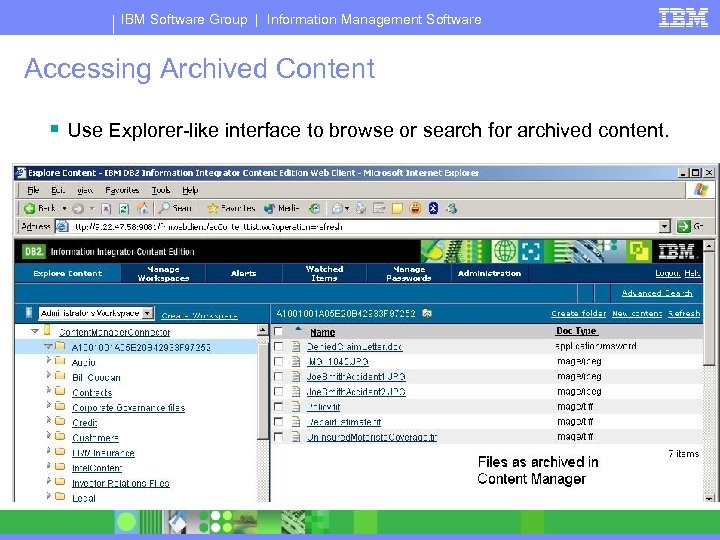Click the document icon of JoeSmithAccident1.JPG
This screenshot has height=540, width=720.
(296, 377)
